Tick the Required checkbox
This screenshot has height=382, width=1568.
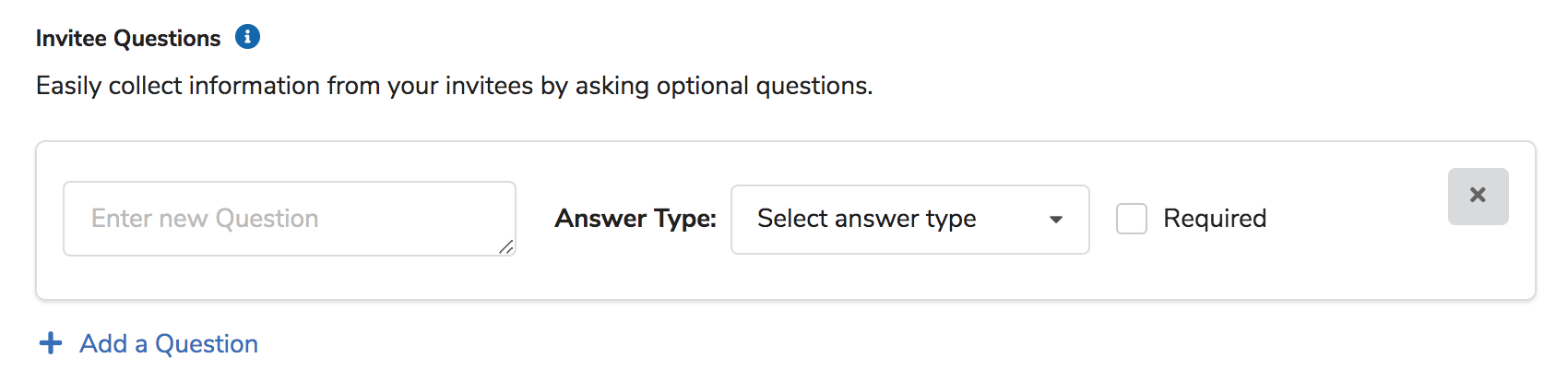click(x=1131, y=219)
